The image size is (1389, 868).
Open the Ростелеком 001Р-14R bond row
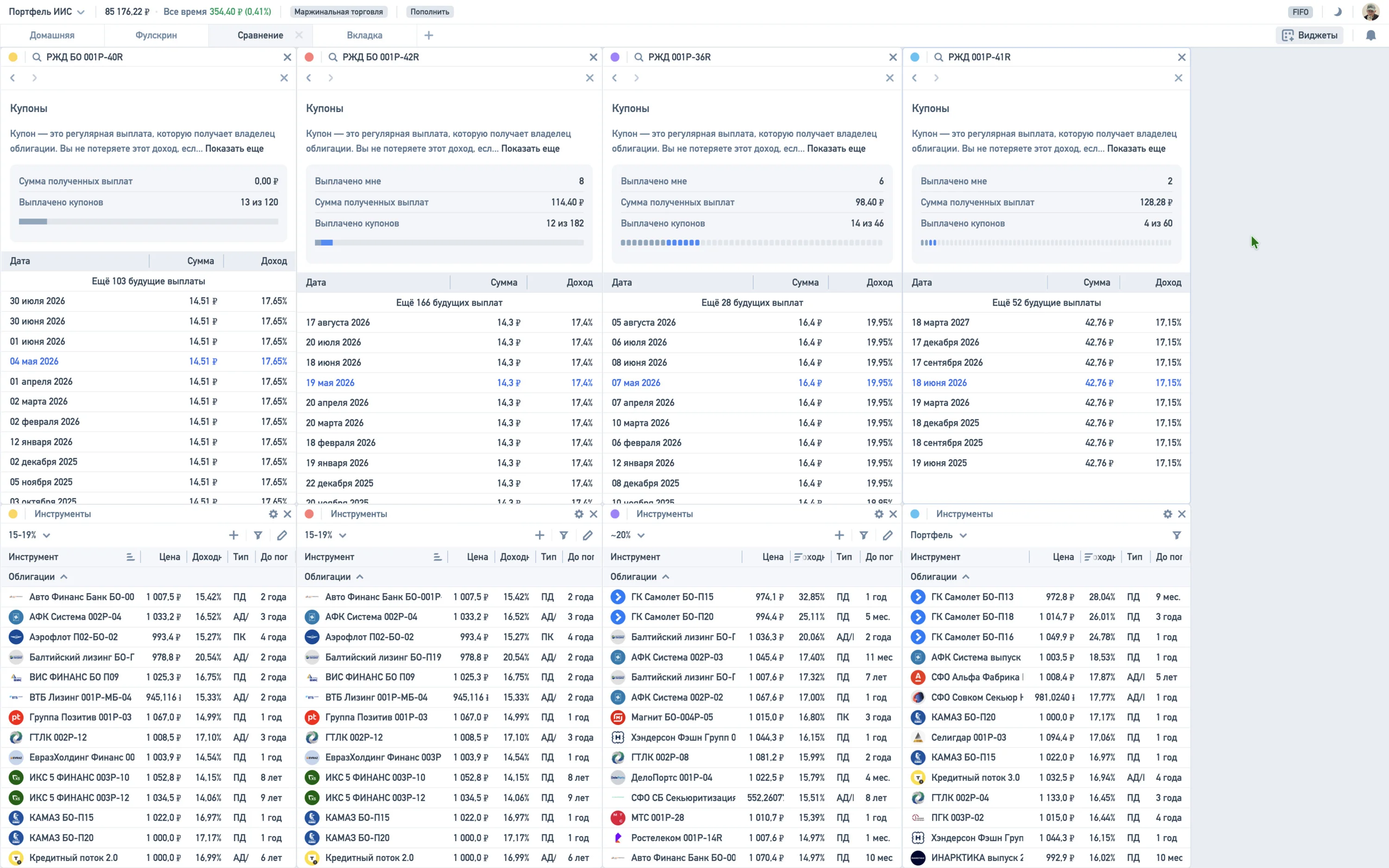point(752,837)
